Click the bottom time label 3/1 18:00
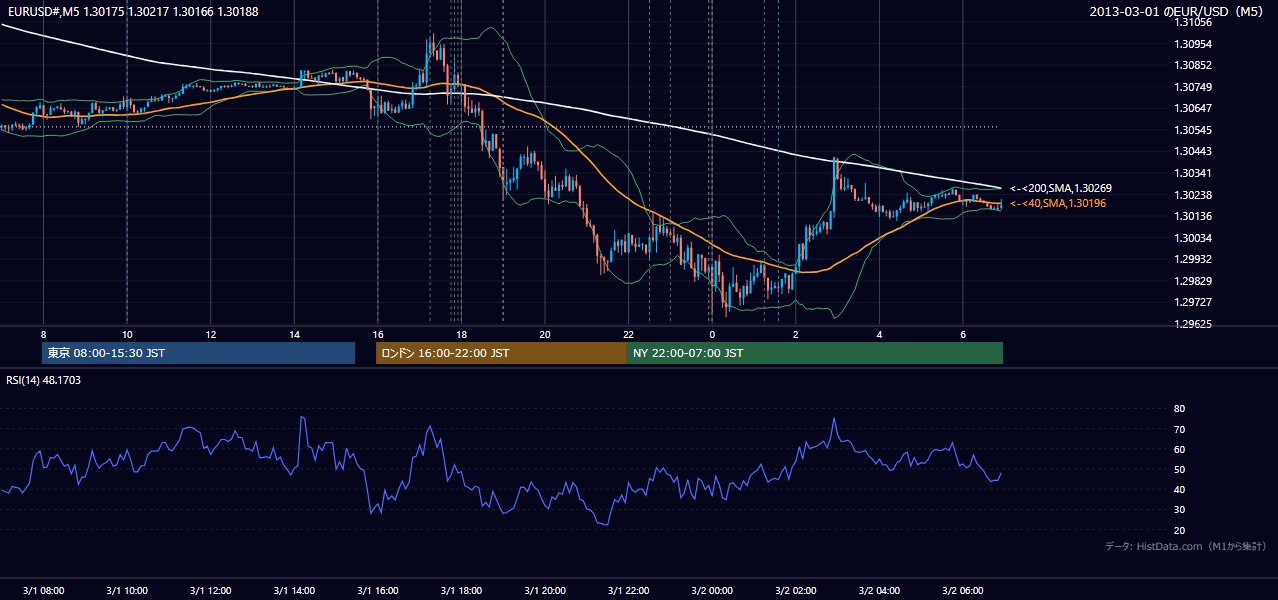 point(461,591)
